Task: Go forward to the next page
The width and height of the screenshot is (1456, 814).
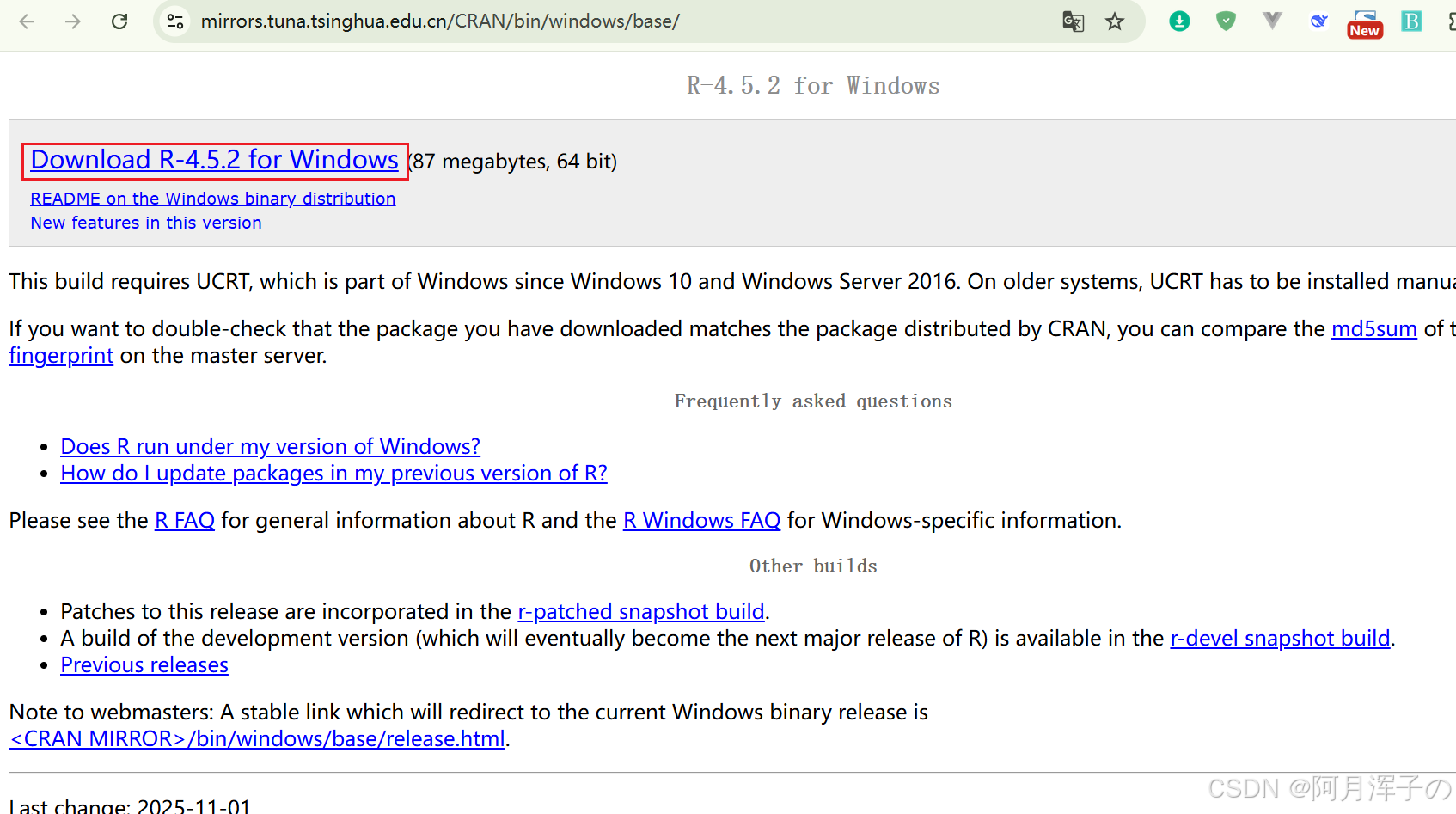Action: [x=73, y=21]
